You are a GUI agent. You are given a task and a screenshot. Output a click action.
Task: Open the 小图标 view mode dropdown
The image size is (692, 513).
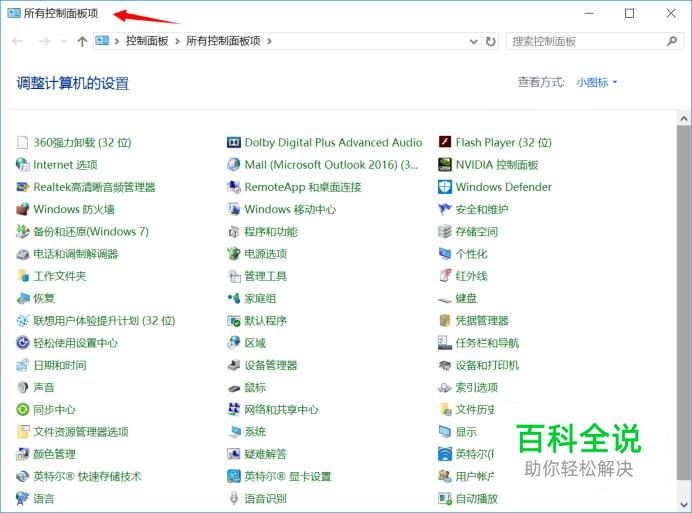point(596,83)
